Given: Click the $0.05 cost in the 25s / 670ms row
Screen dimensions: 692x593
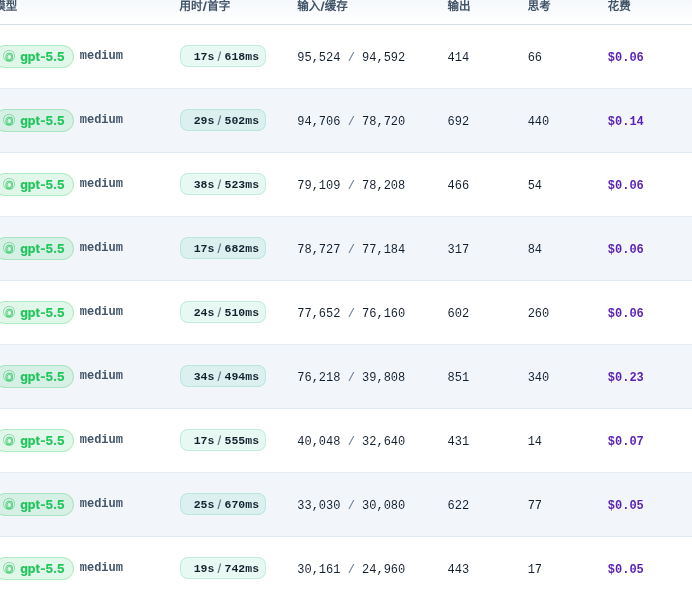Looking at the screenshot, I should point(625,505).
